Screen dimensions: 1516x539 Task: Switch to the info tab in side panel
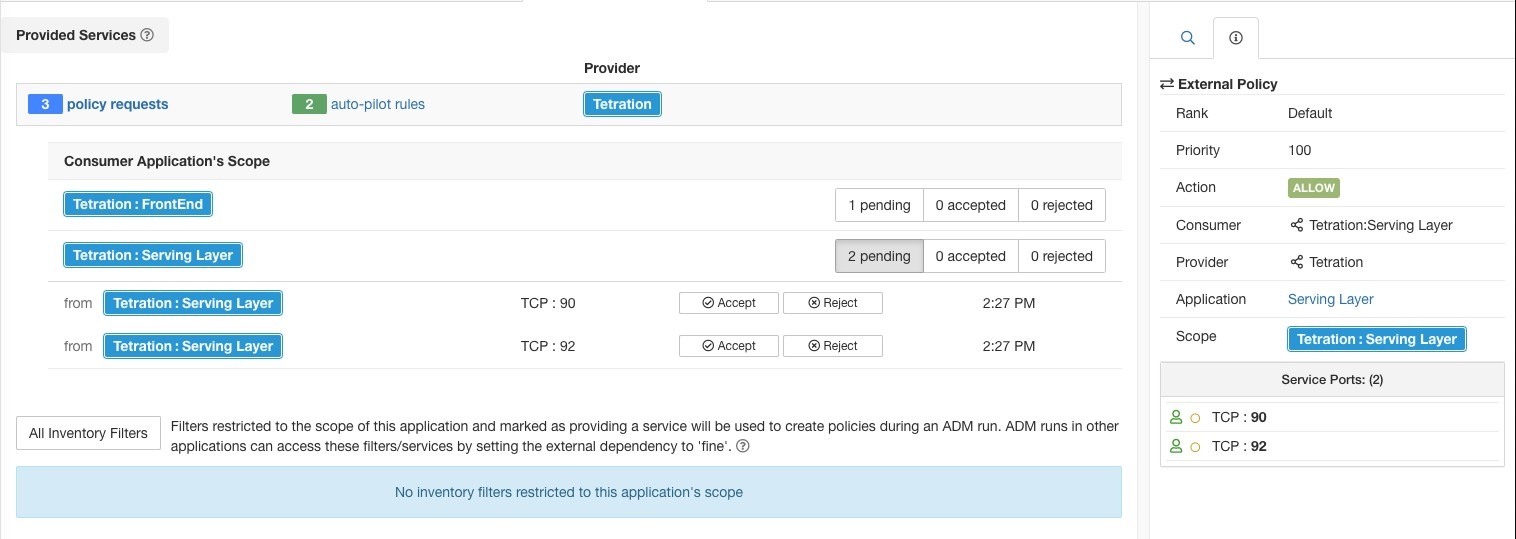[x=1235, y=38]
